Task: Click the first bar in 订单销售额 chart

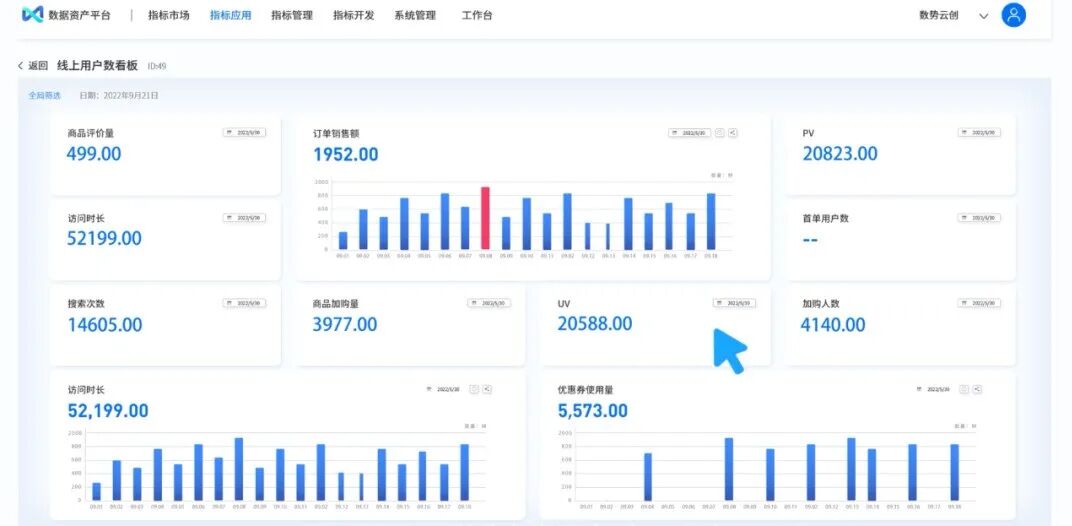Action: (343, 241)
